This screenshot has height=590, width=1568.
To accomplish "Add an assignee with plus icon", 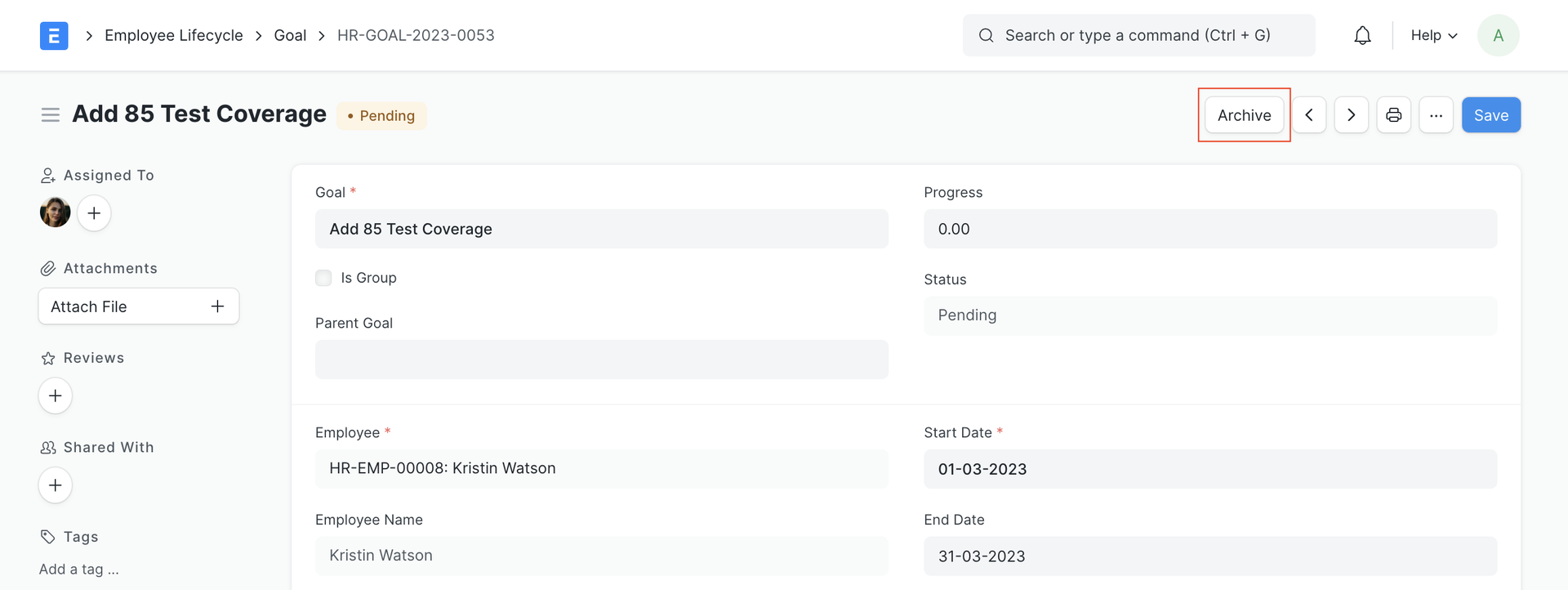I will (x=94, y=213).
